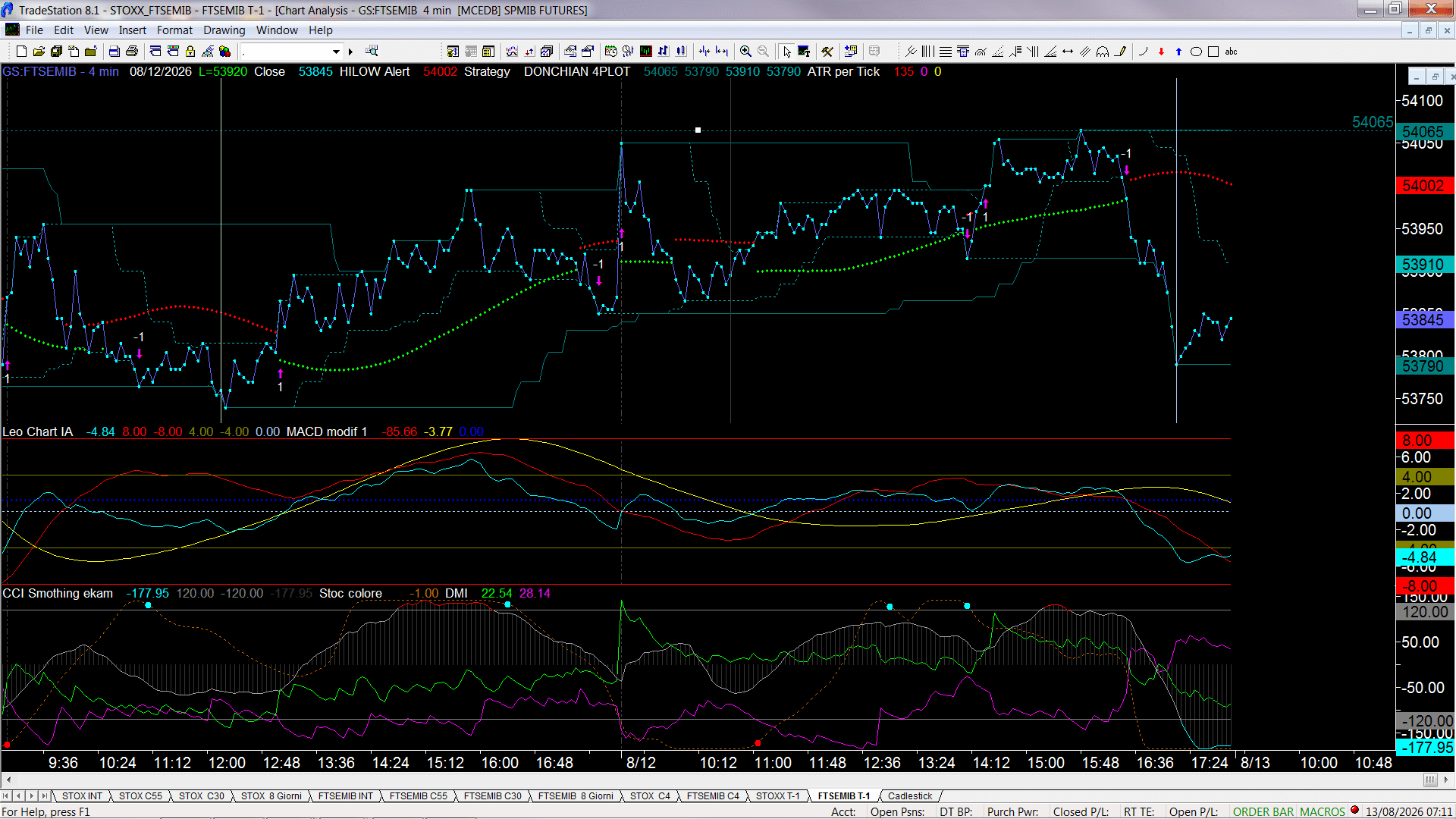The image size is (1456, 819).
Task: Click the hammer strategy tools icon
Action: pyautogui.click(x=827, y=52)
